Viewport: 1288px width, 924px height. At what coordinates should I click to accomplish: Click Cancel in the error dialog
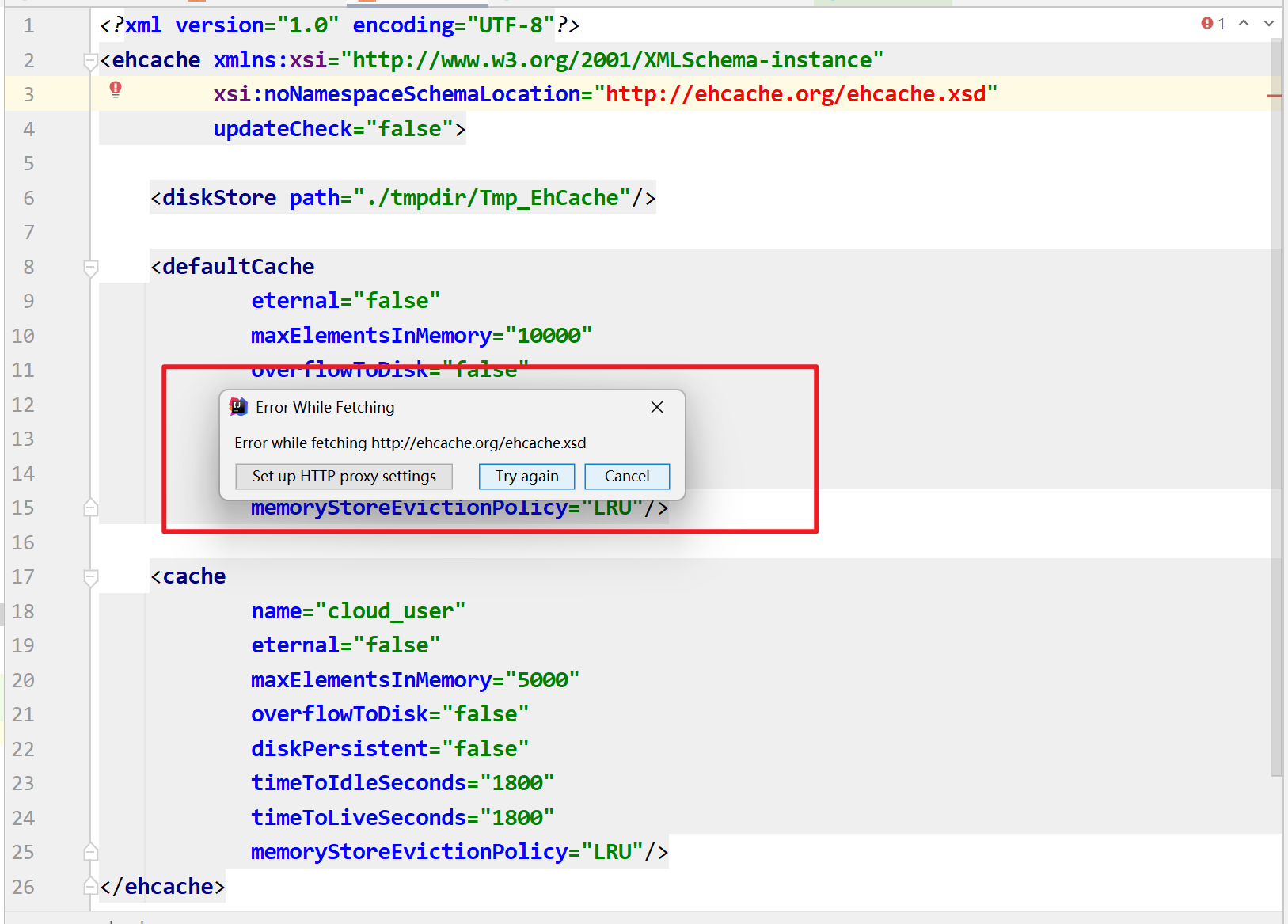627,476
